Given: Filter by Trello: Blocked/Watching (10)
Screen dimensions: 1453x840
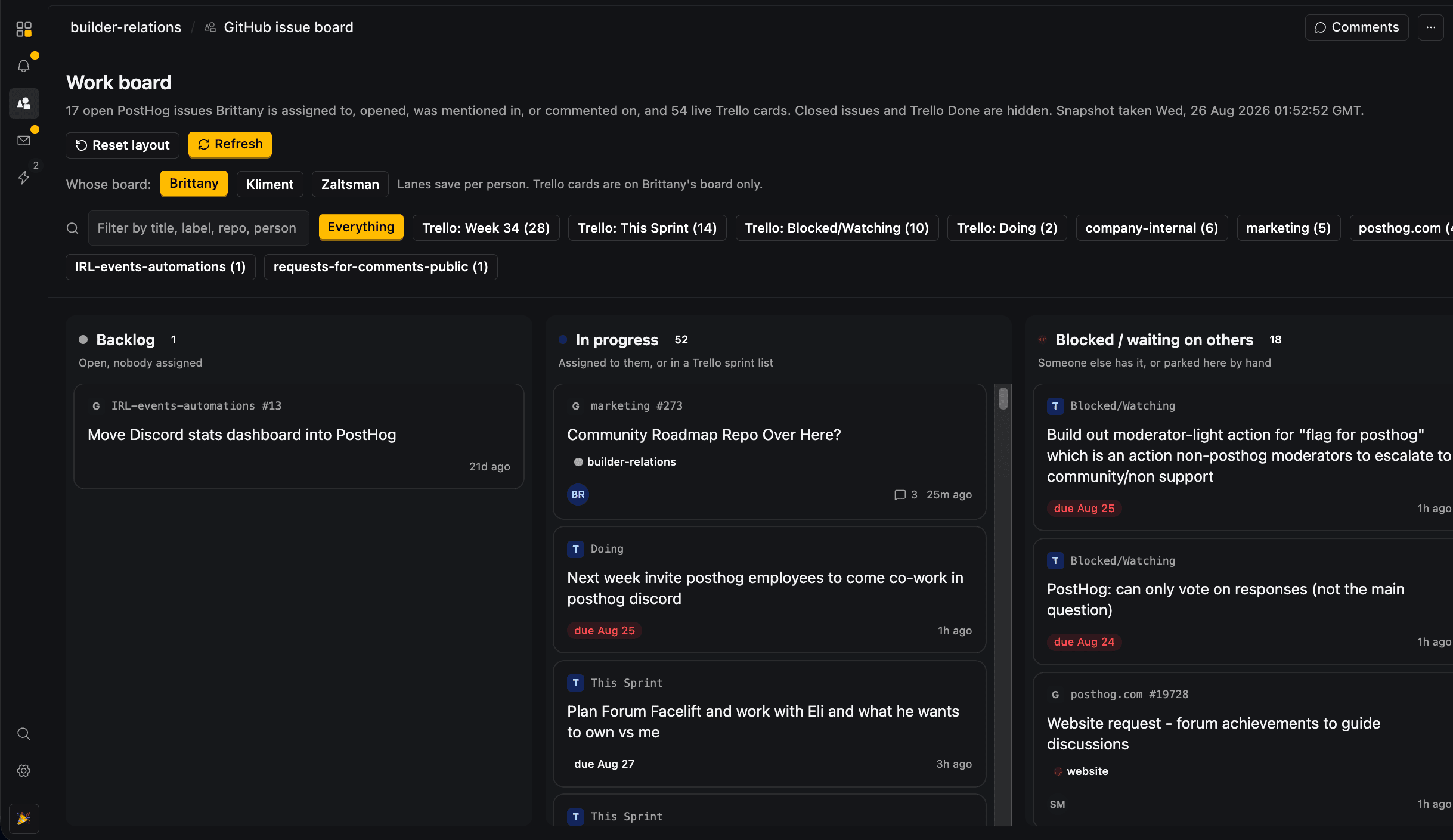Looking at the screenshot, I should pos(837,228).
